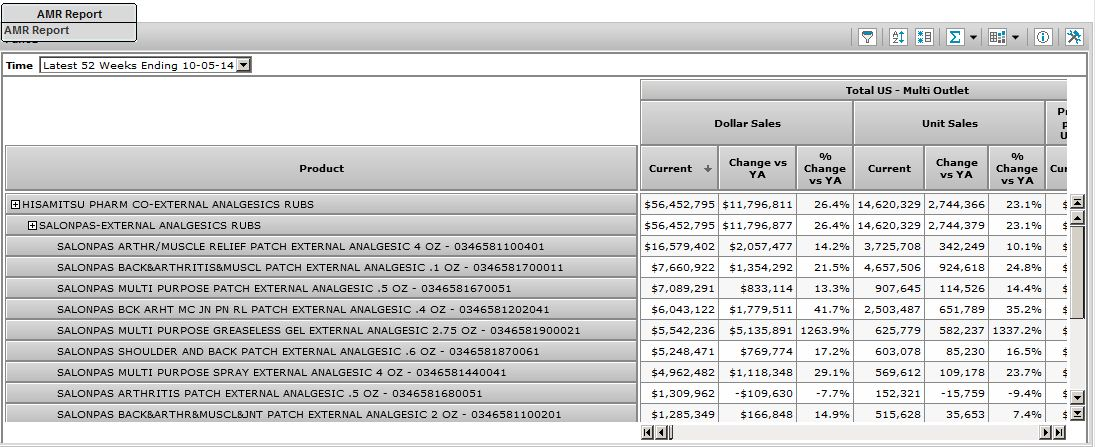Image resolution: width=1095 pixels, height=447 pixels.
Task: Expand the HISAMITSU PHARM CO row
Action: click(x=16, y=205)
